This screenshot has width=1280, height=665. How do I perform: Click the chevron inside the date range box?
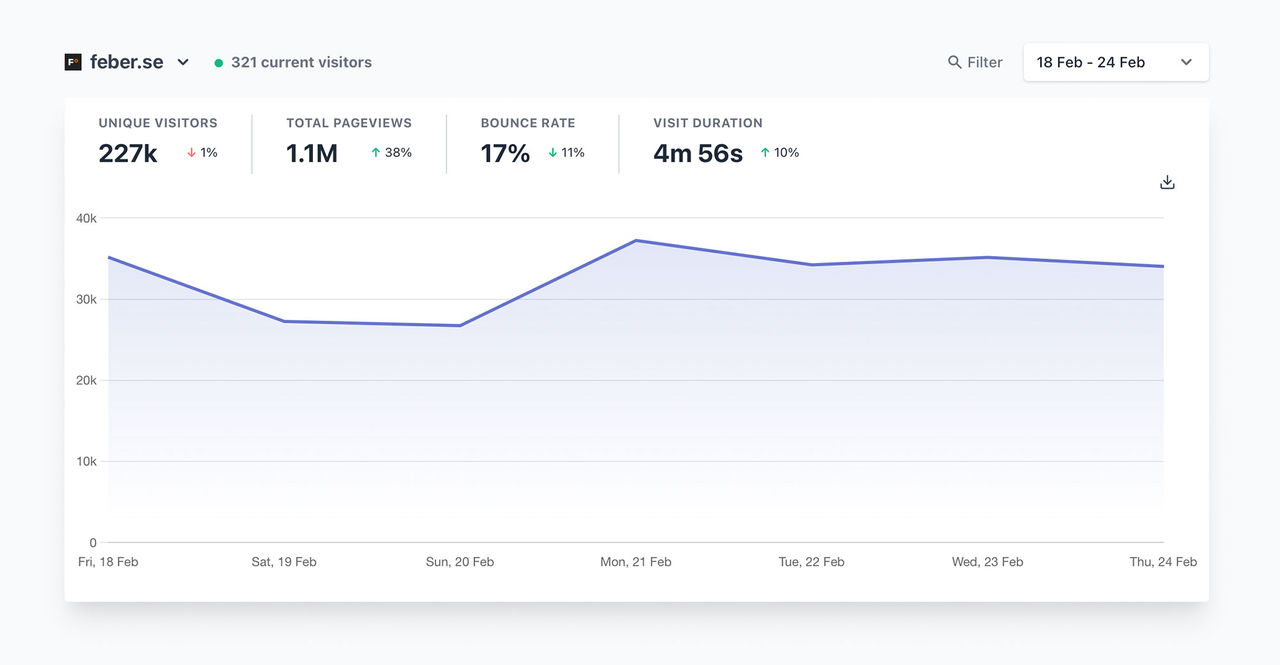point(1187,61)
